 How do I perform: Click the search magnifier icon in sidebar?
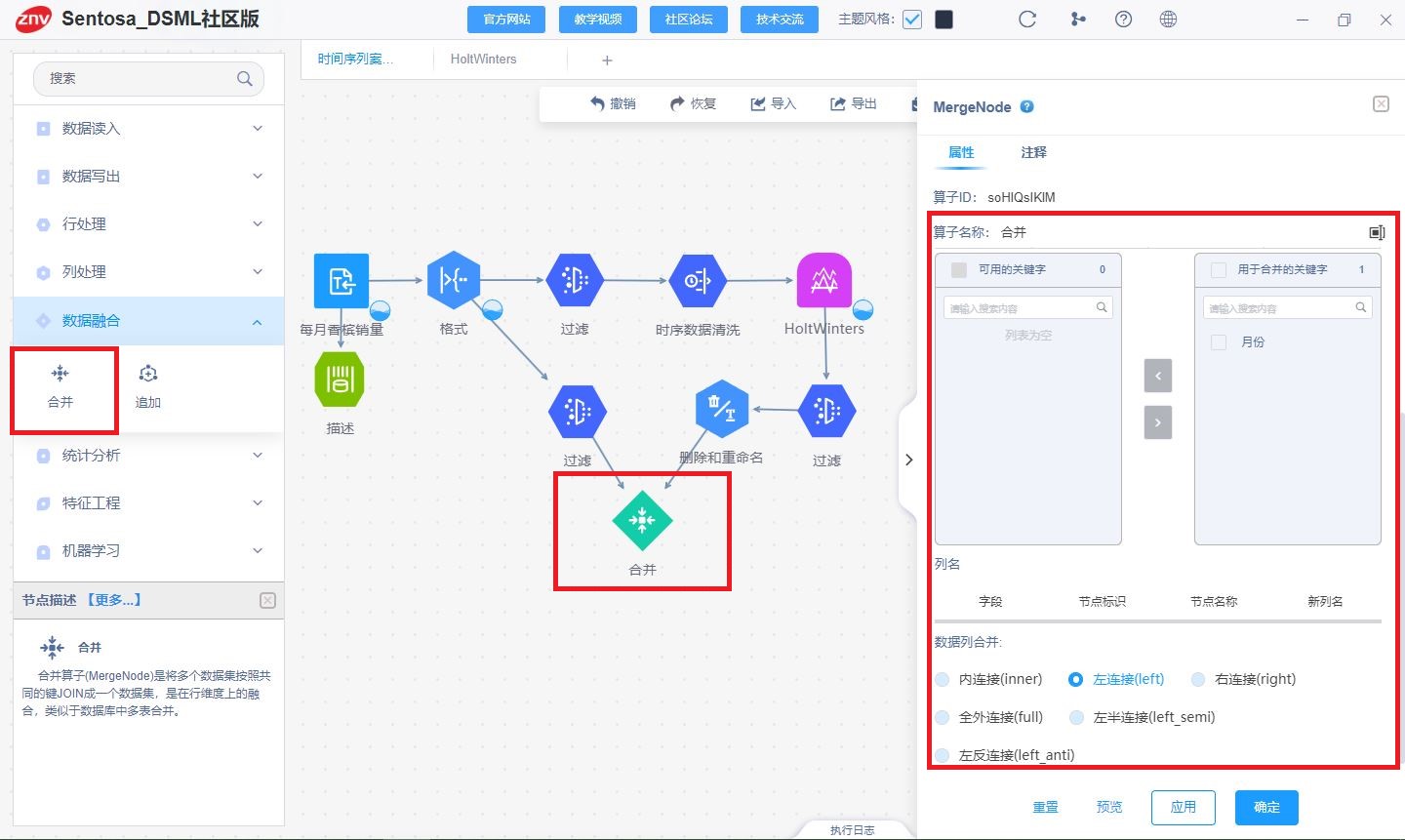(244, 79)
